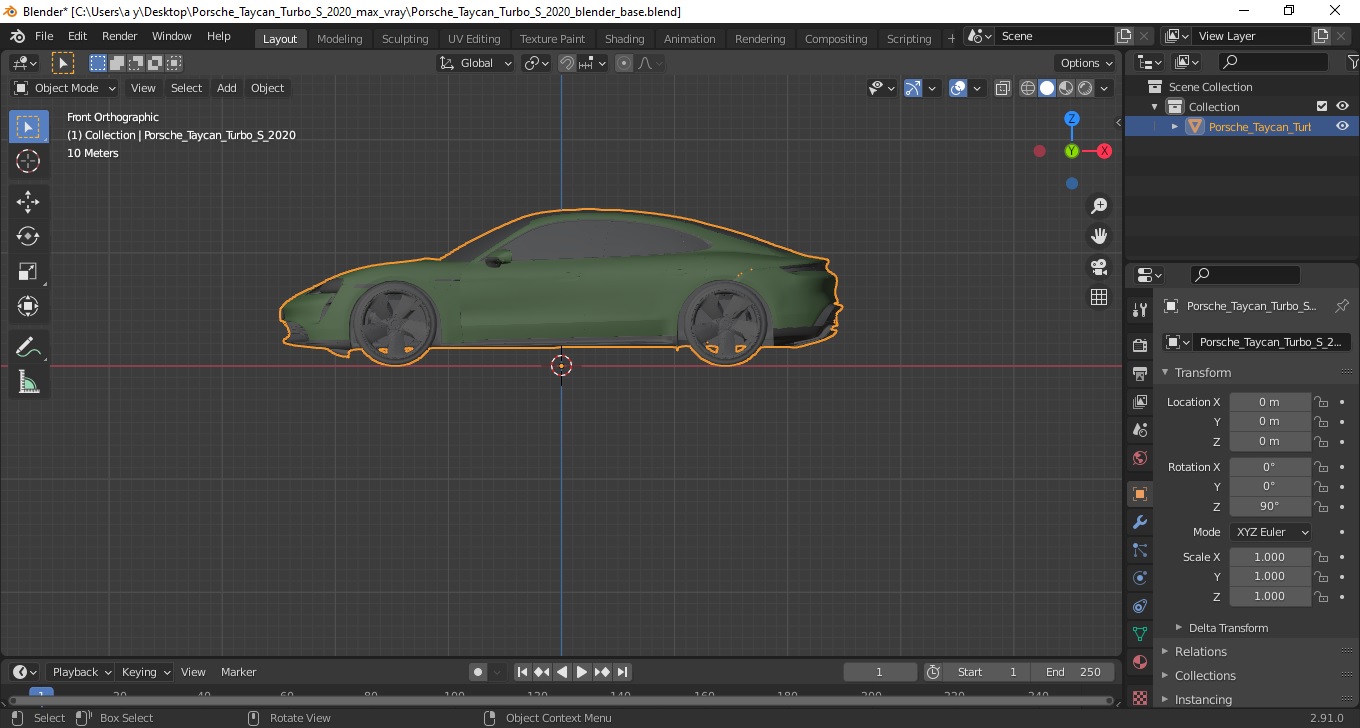The width and height of the screenshot is (1360, 728).
Task: Click the Zoom magnifier viewport icon
Action: [1099, 206]
